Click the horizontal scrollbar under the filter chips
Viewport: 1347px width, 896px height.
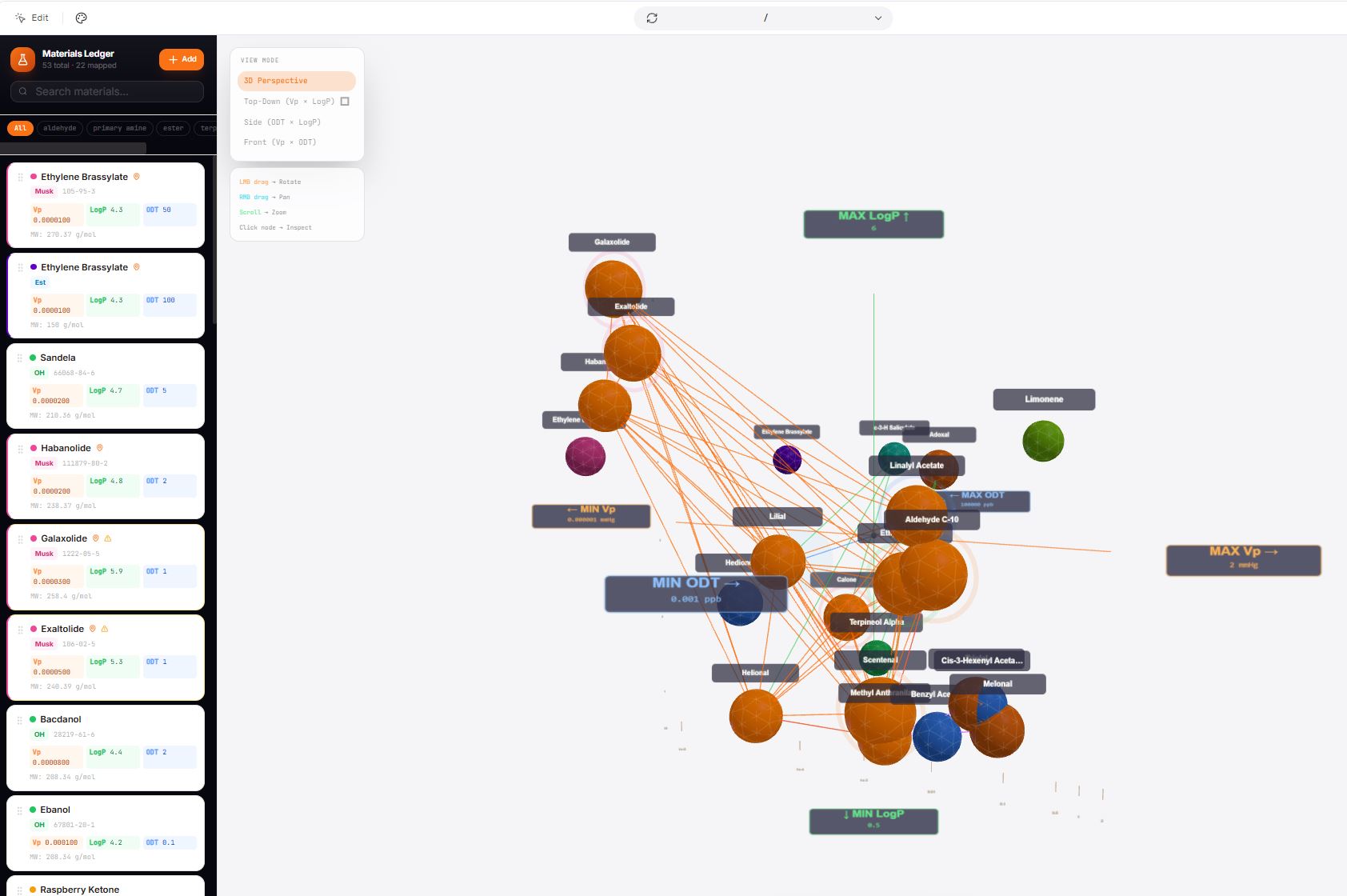coord(73,148)
